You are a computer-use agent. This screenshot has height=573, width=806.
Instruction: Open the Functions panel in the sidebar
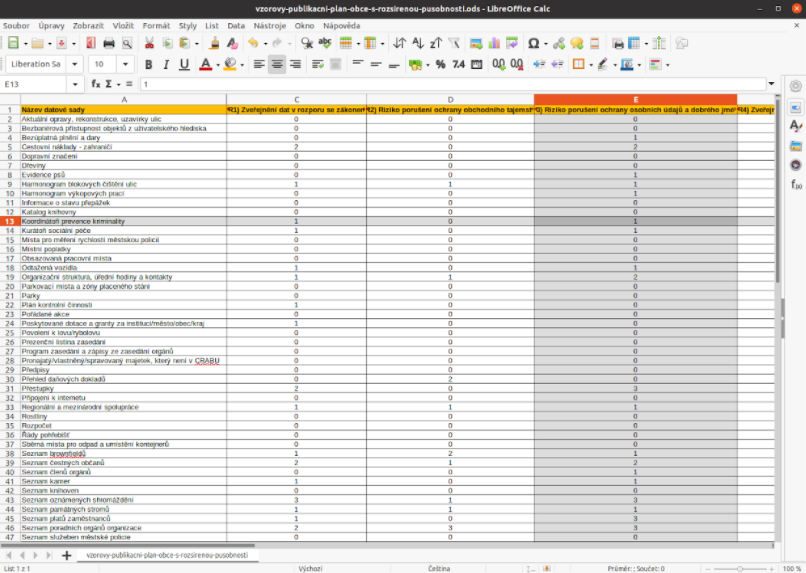[x=796, y=184]
